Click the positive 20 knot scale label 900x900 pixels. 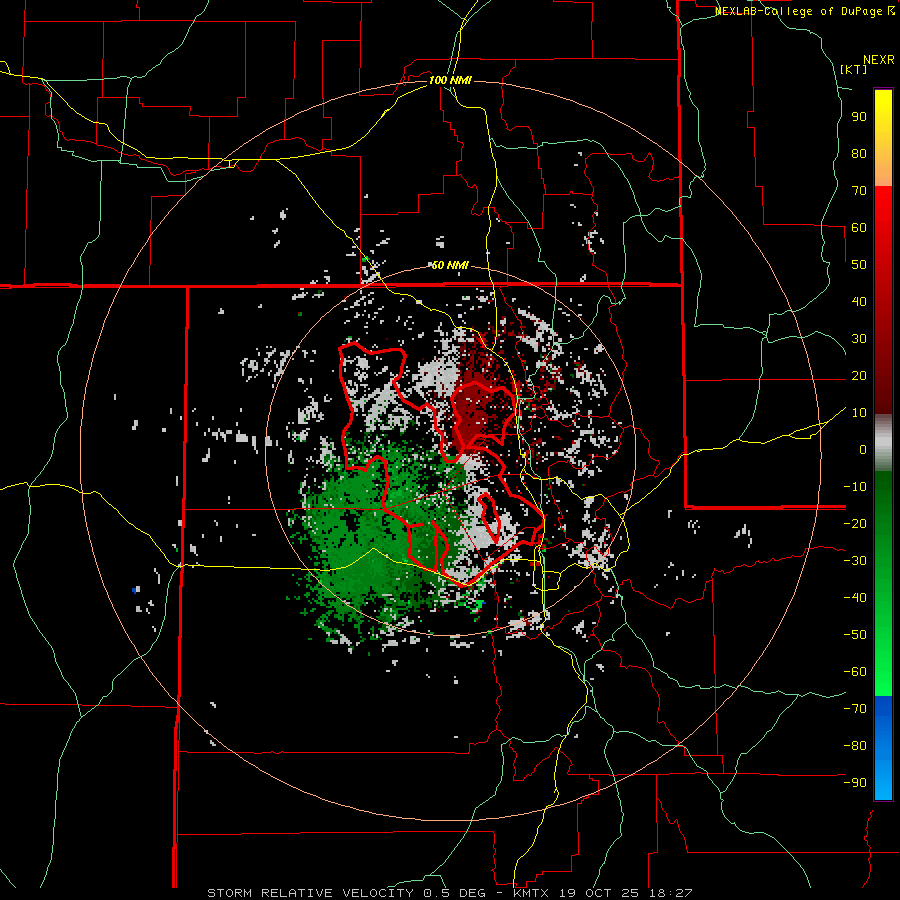click(859, 376)
